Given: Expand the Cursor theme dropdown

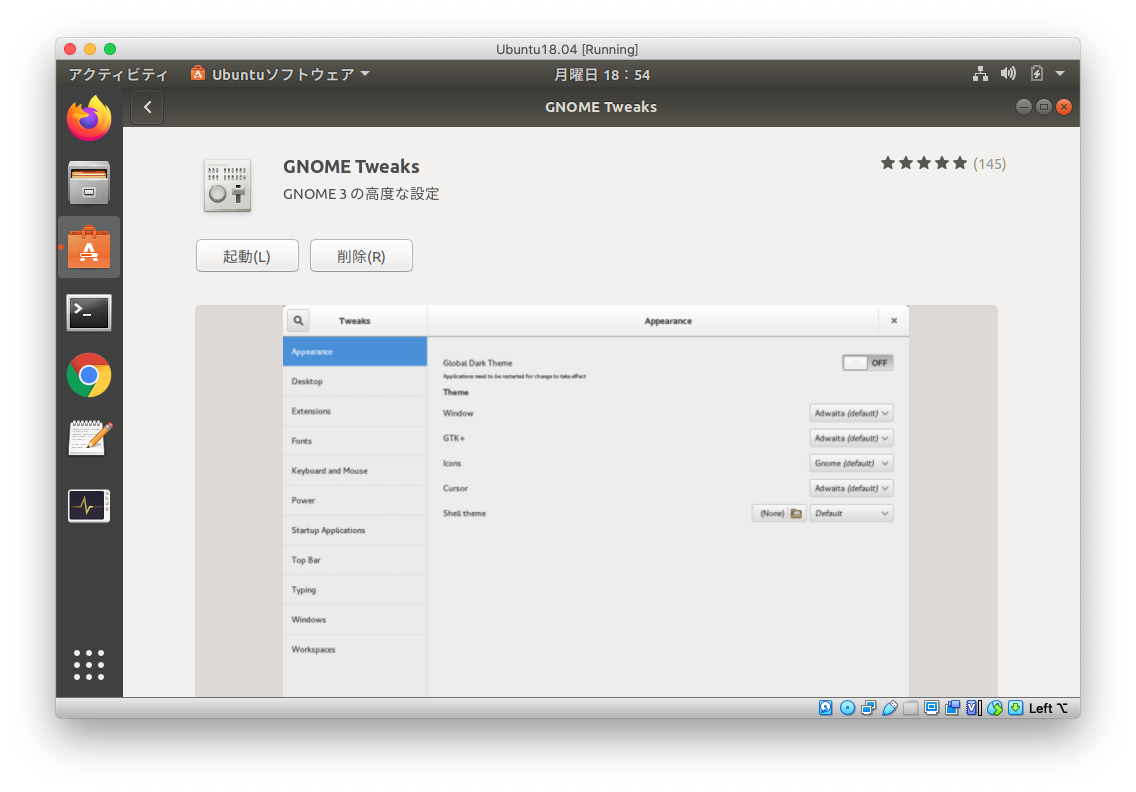Looking at the screenshot, I should point(851,488).
